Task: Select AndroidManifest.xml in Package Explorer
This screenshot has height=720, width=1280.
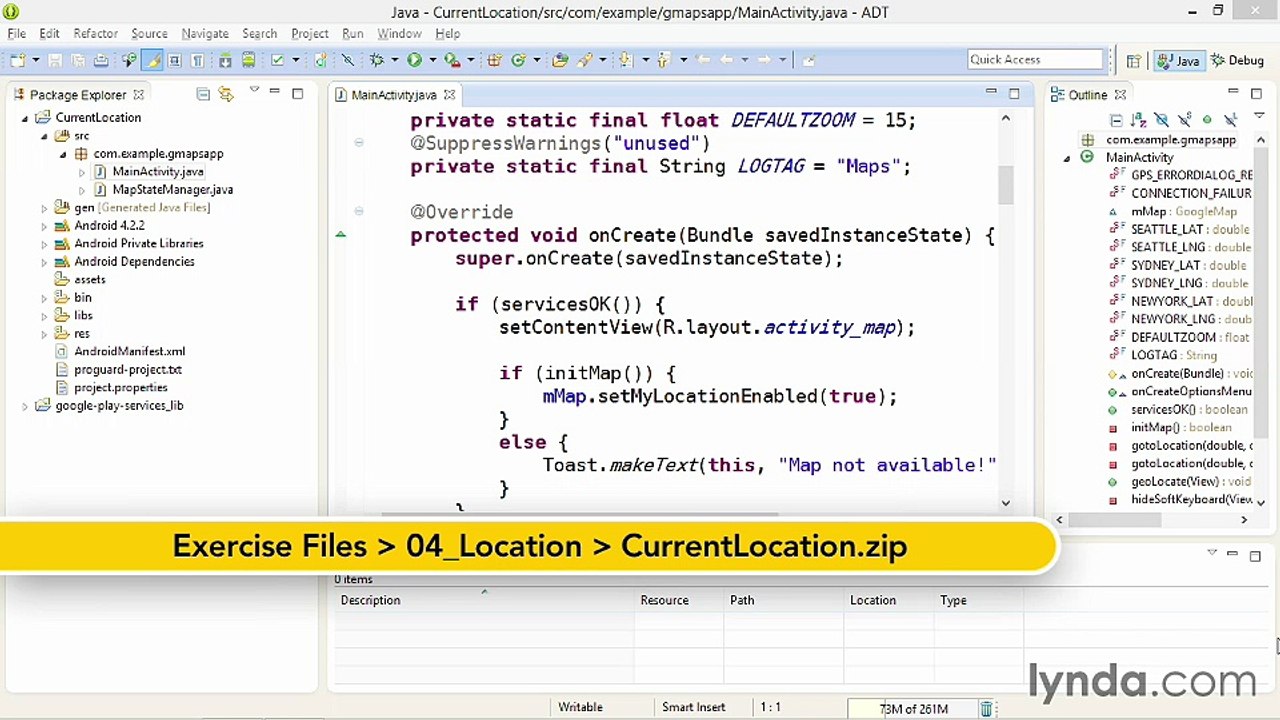Action: [129, 352]
